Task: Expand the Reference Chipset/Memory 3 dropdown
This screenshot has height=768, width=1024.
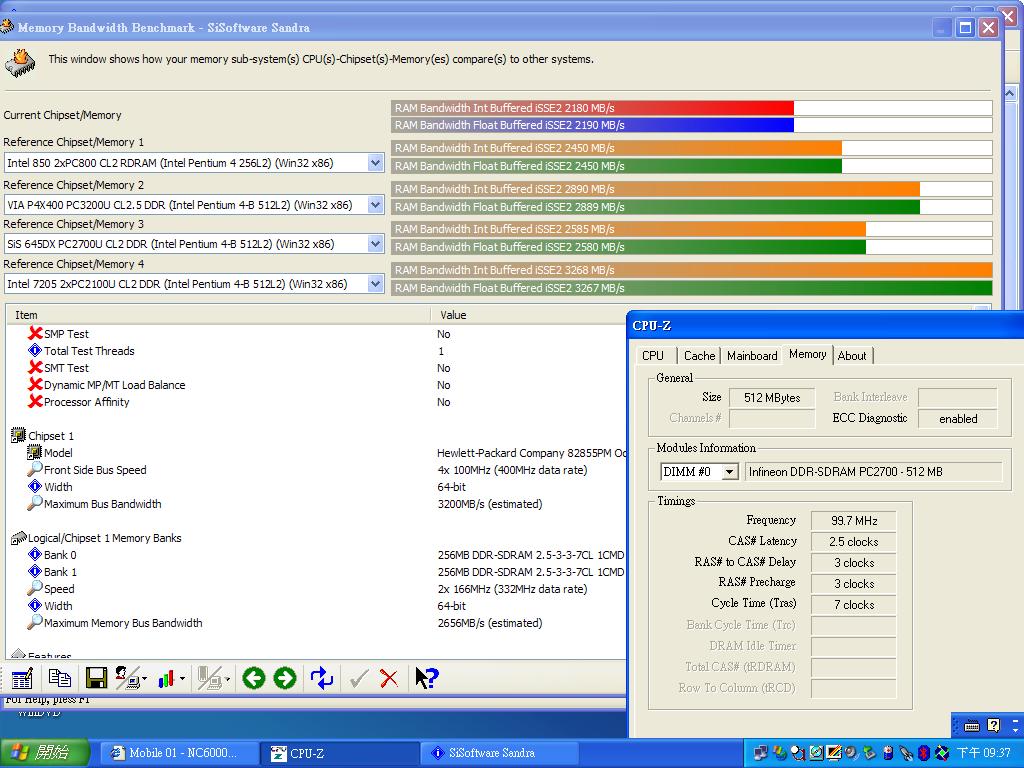Action: [x=375, y=244]
